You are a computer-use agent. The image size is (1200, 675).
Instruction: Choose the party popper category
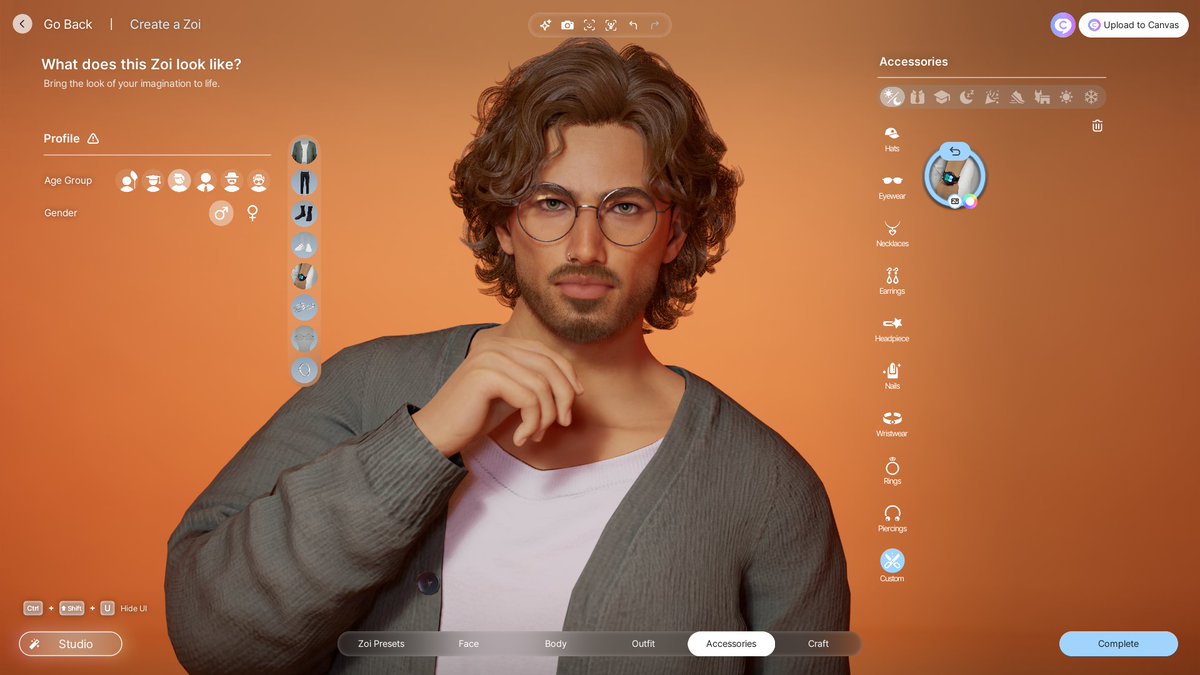pyautogui.click(x=992, y=97)
